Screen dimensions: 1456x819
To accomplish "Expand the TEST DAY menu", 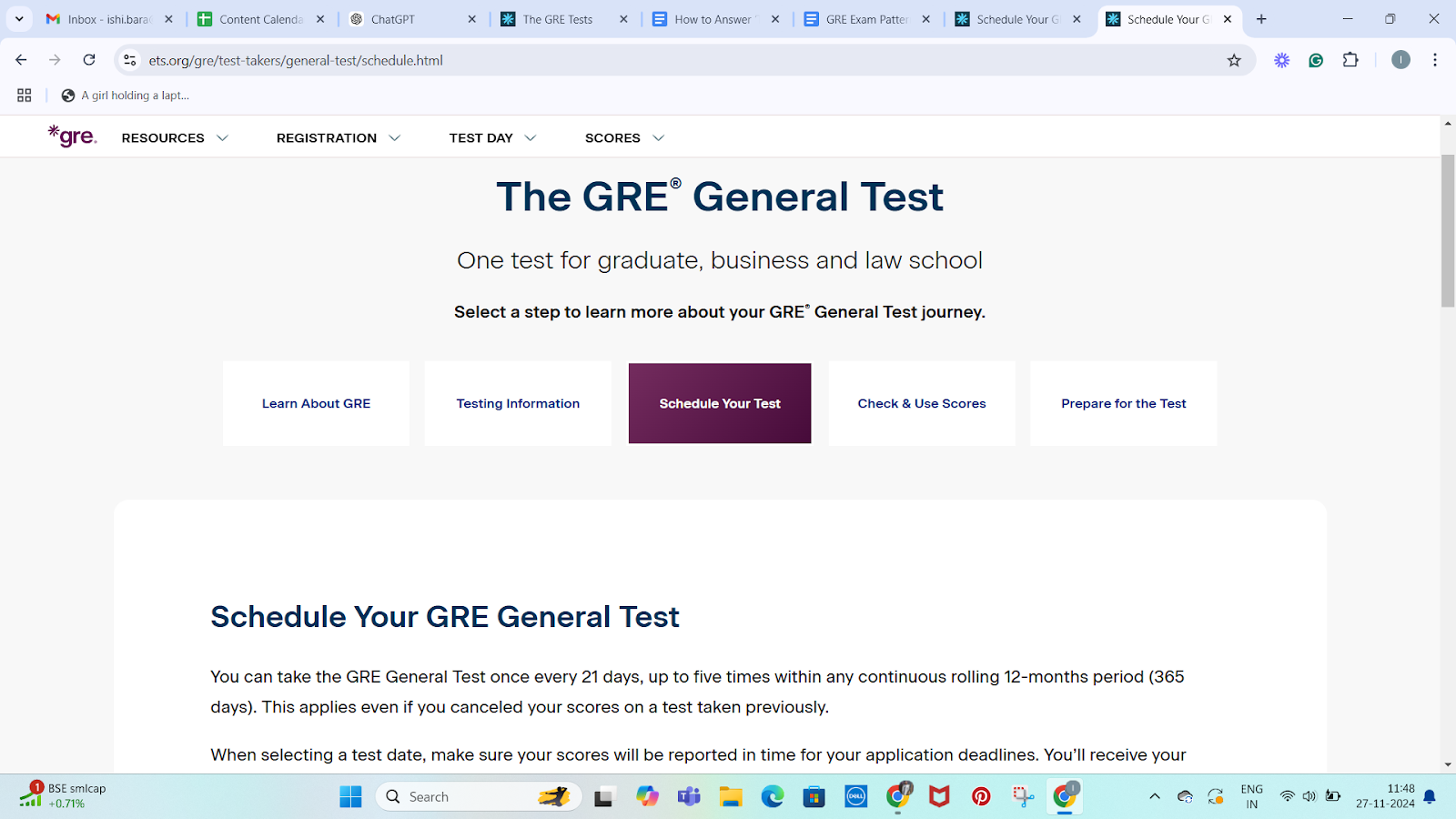I will tap(492, 138).
